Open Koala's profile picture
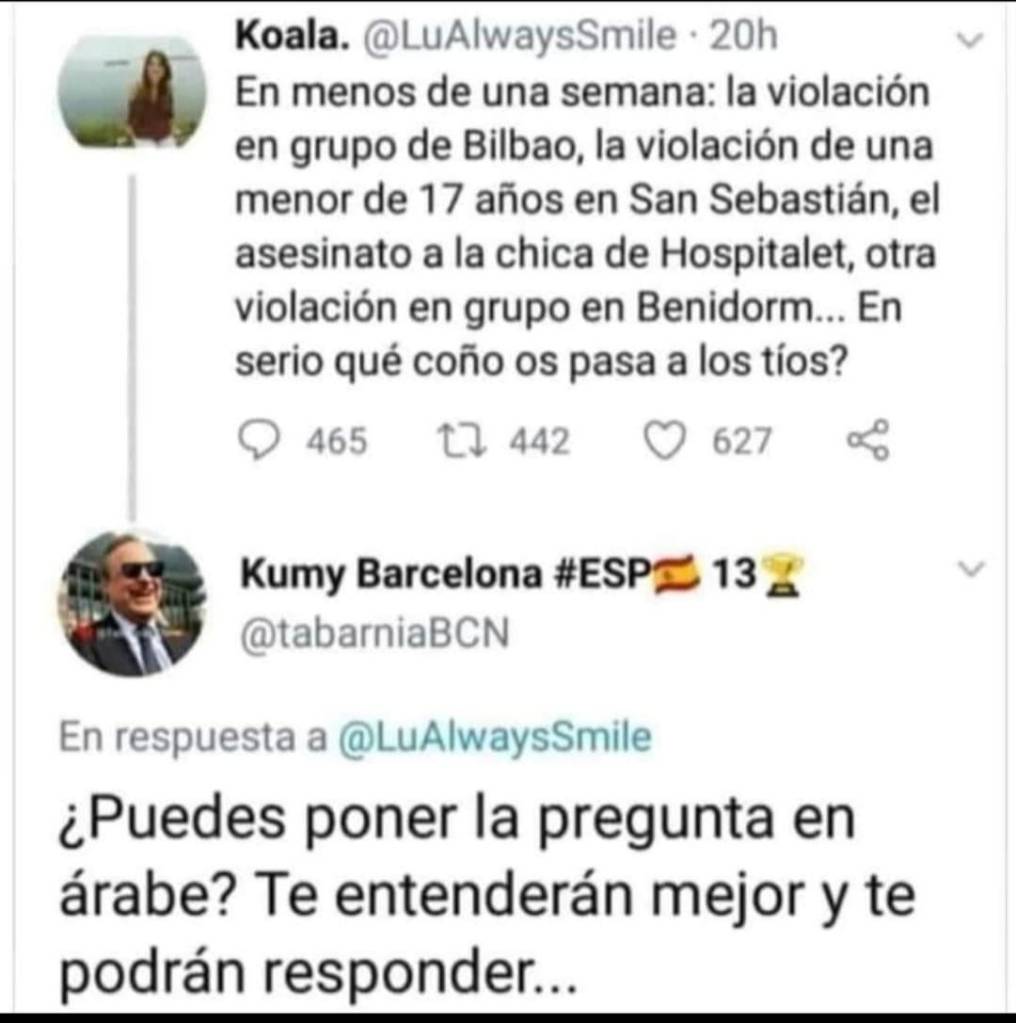This screenshot has height=1023, width=1016. tap(132, 91)
